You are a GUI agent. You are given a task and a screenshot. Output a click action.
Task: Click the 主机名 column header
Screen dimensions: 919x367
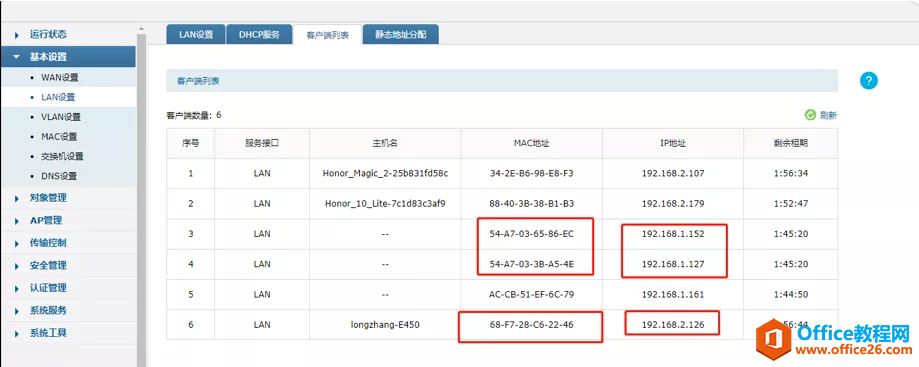pyautogui.click(x=385, y=143)
